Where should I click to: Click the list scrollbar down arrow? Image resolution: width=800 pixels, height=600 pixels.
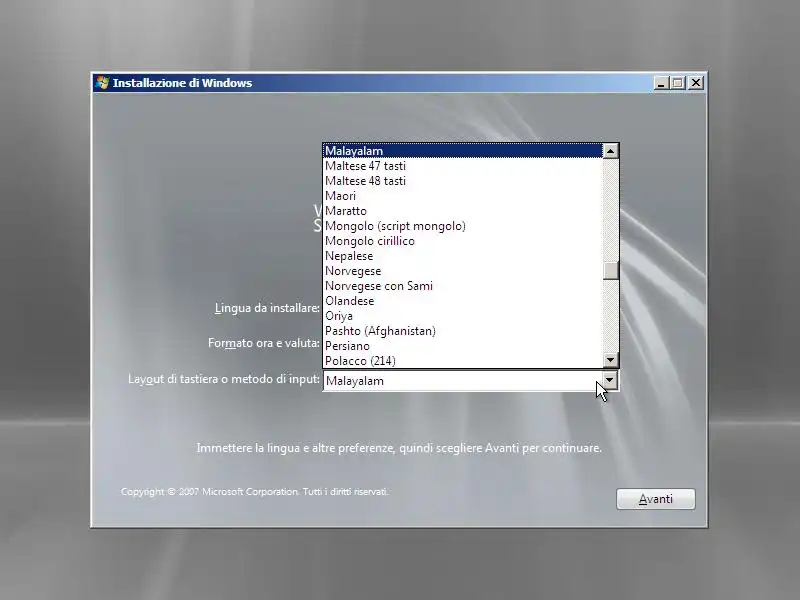click(610, 360)
